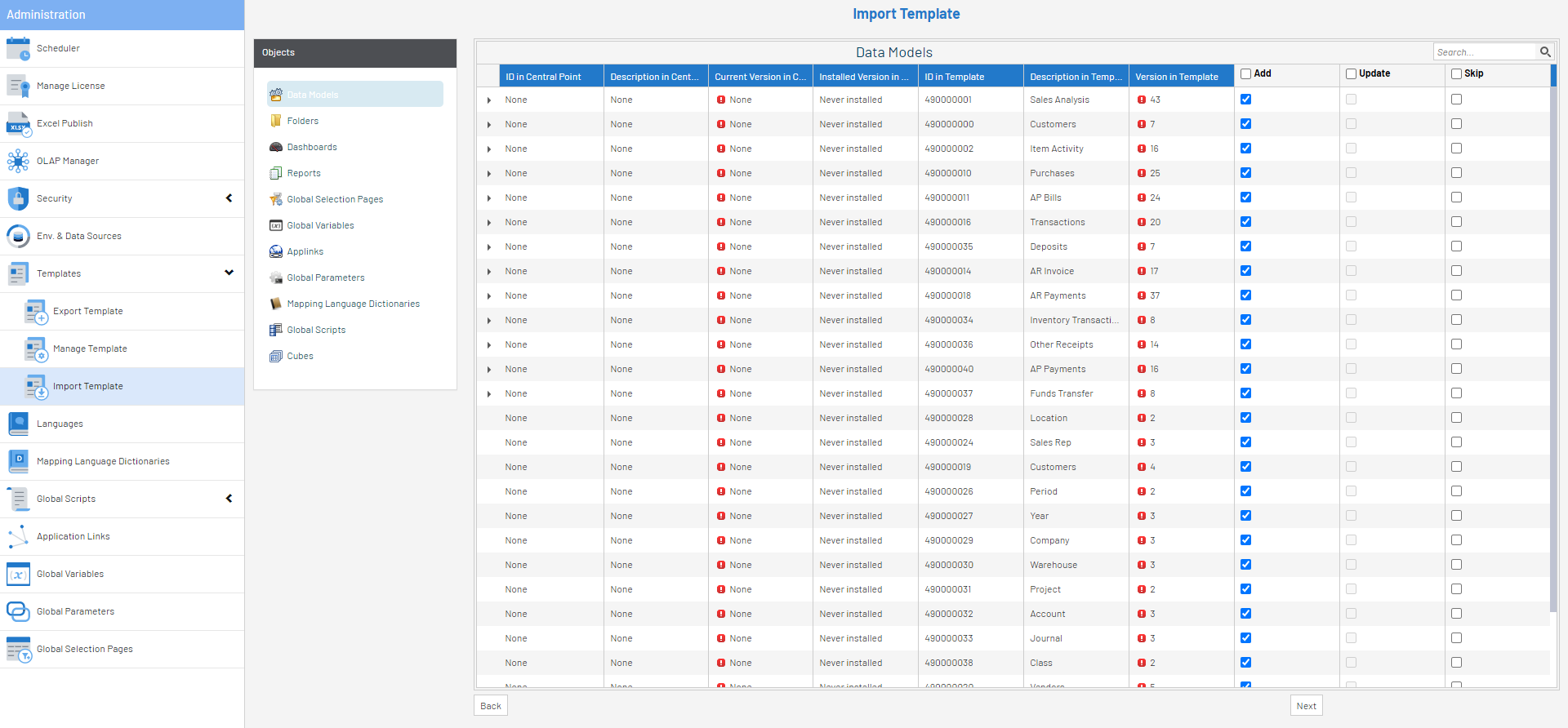The height and width of the screenshot is (728, 1568).
Task: Click the Dashboards icon in Objects panel
Action: [x=276, y=148]
